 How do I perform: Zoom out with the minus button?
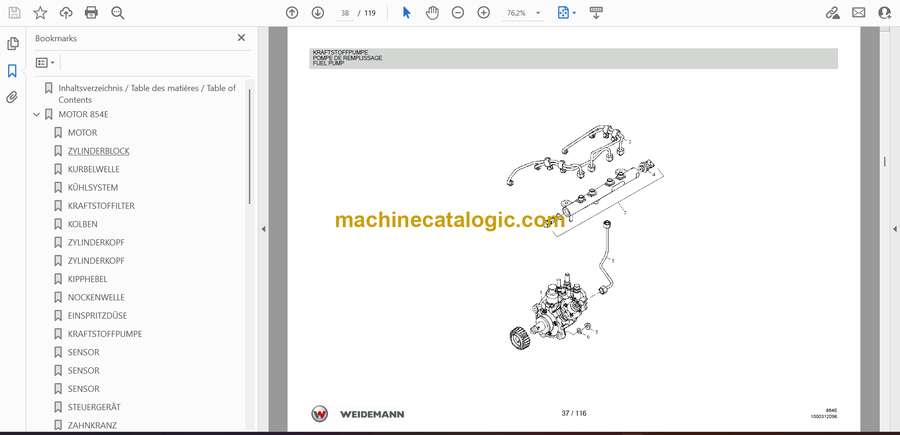pyautogui.click(x=457, y=13)
